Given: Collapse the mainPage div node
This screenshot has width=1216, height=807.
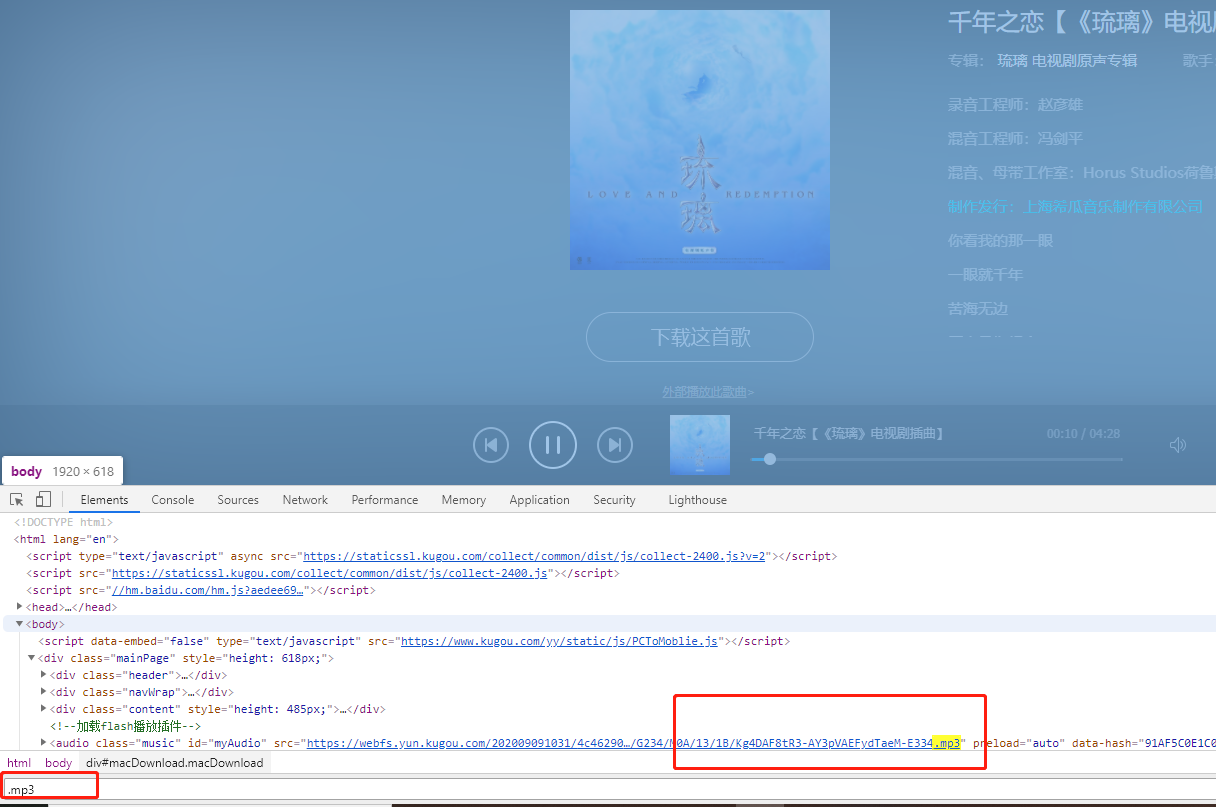Looking at the screenshot, I should 32,658.
